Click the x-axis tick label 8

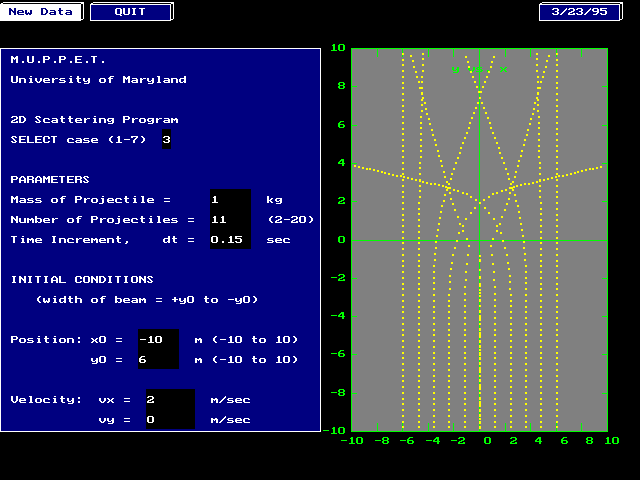(589, 441)
